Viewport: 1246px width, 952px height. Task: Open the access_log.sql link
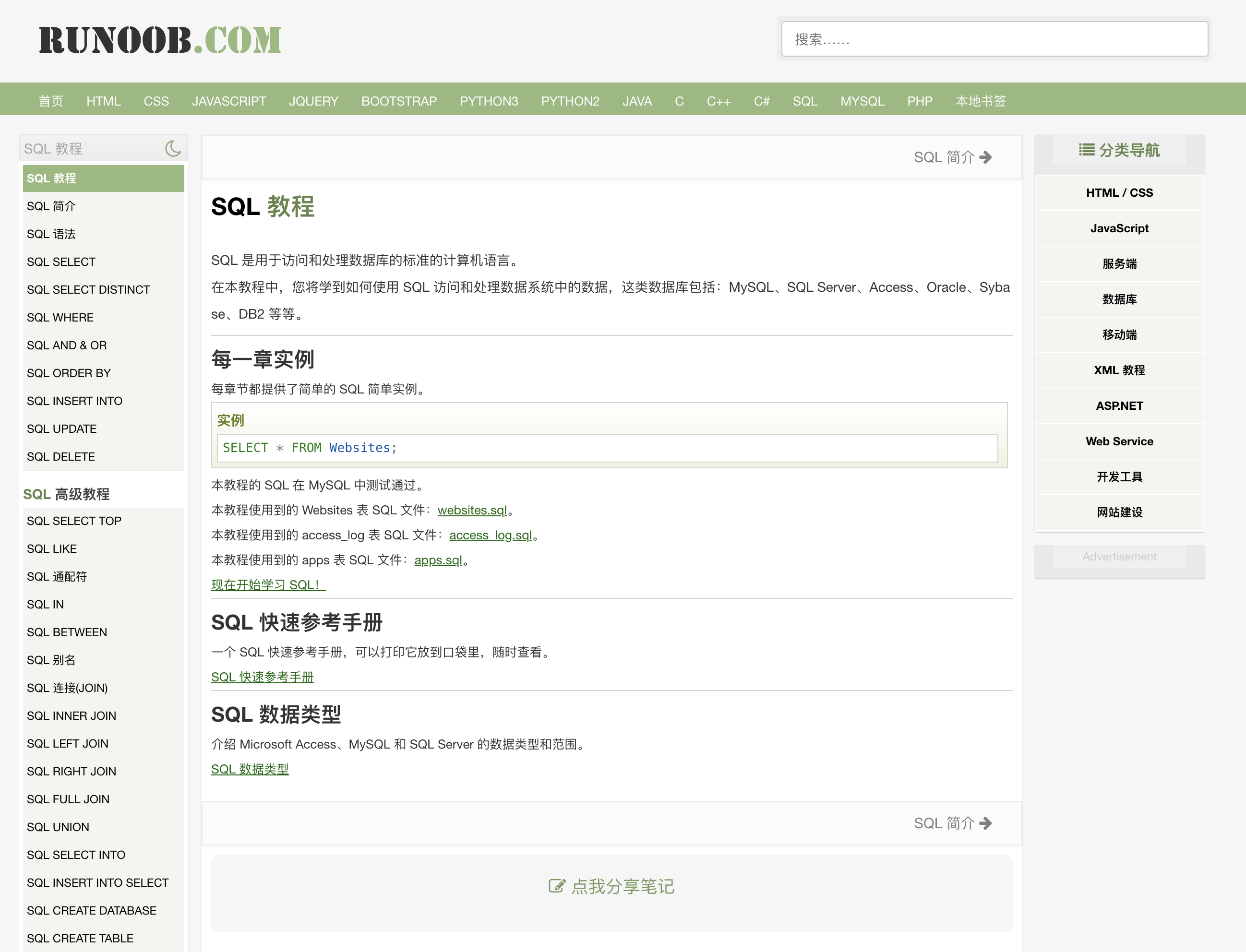click(491, 535)
